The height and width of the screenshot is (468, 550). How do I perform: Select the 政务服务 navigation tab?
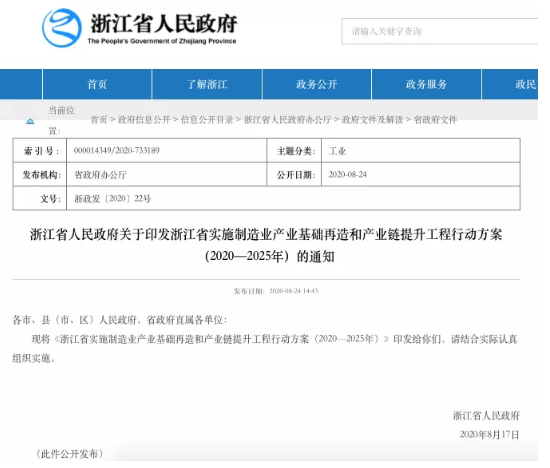click(426, 84)
